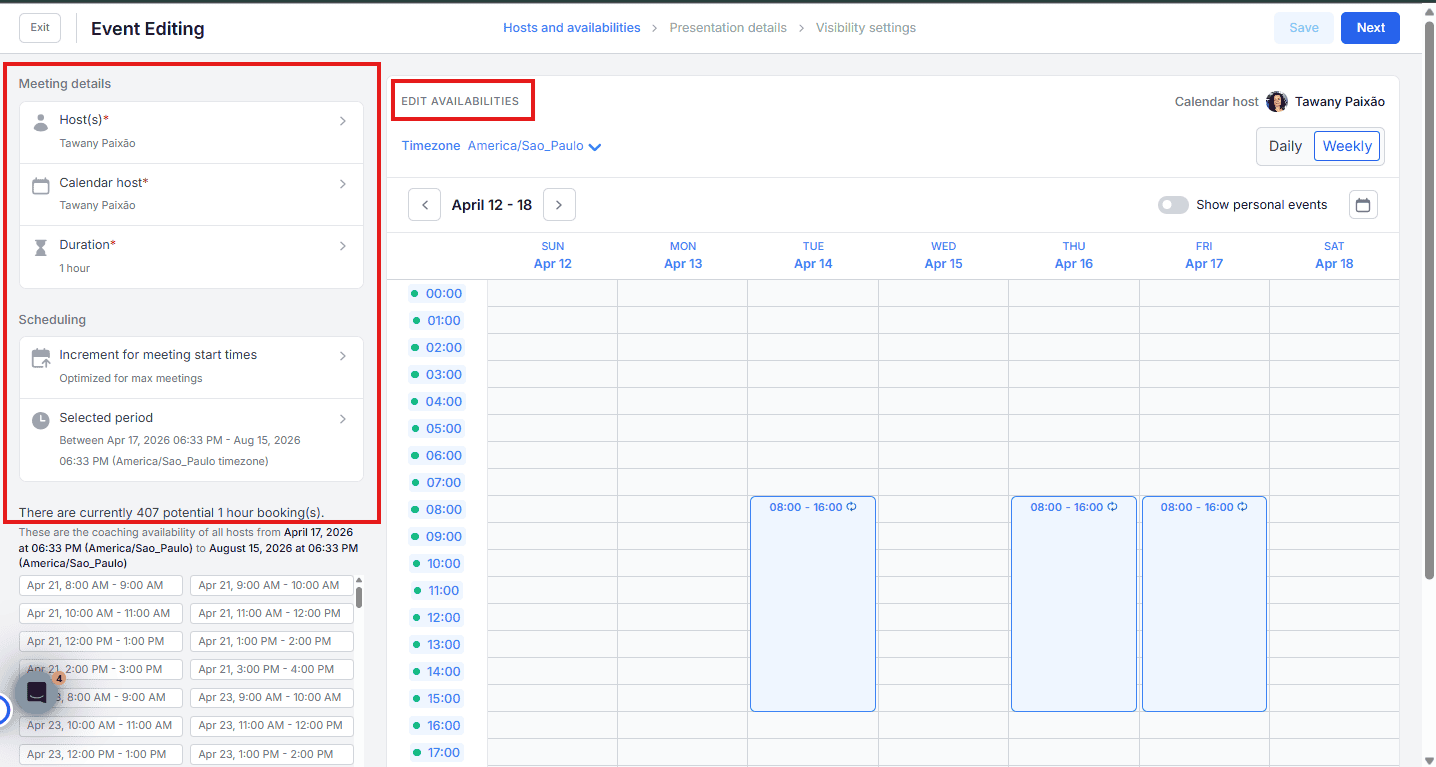Click the hourglass Duration icon
Screen dimensions: 1436x767
tap(41, 248)
